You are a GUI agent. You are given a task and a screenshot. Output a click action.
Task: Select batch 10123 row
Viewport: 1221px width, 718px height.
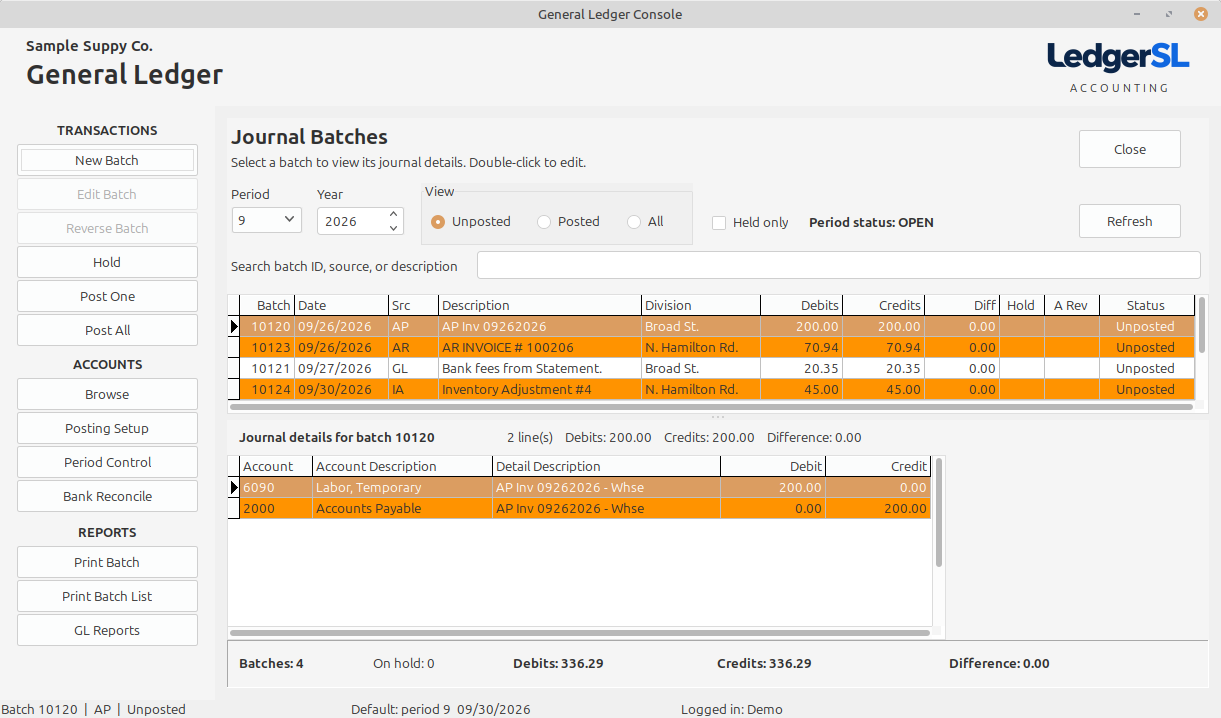(x=711, y=347)
